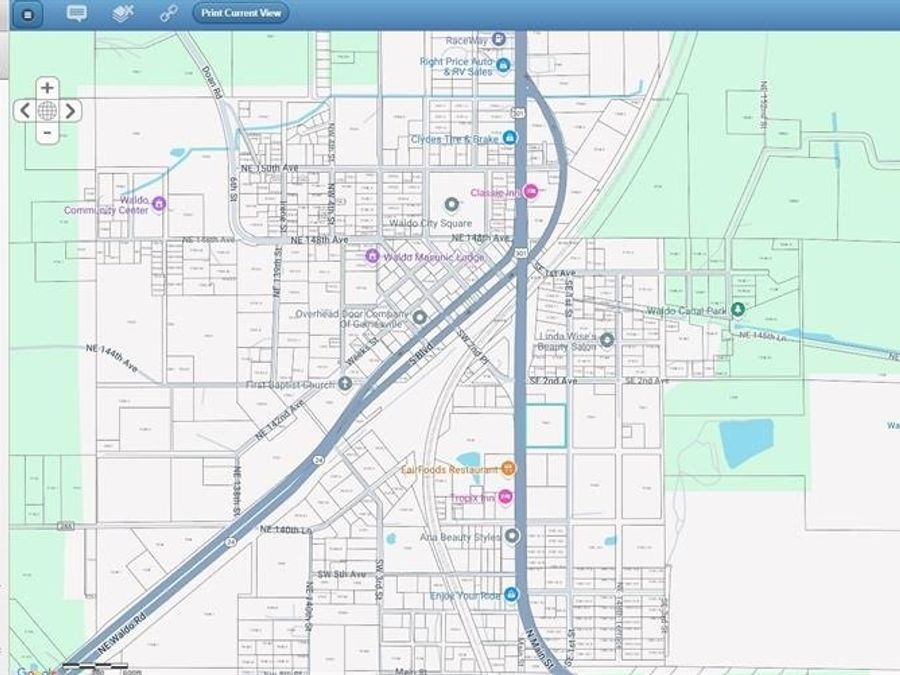Click the left arrow navigation control
Screen dimensions: 900x675
[x=24, y=111]
